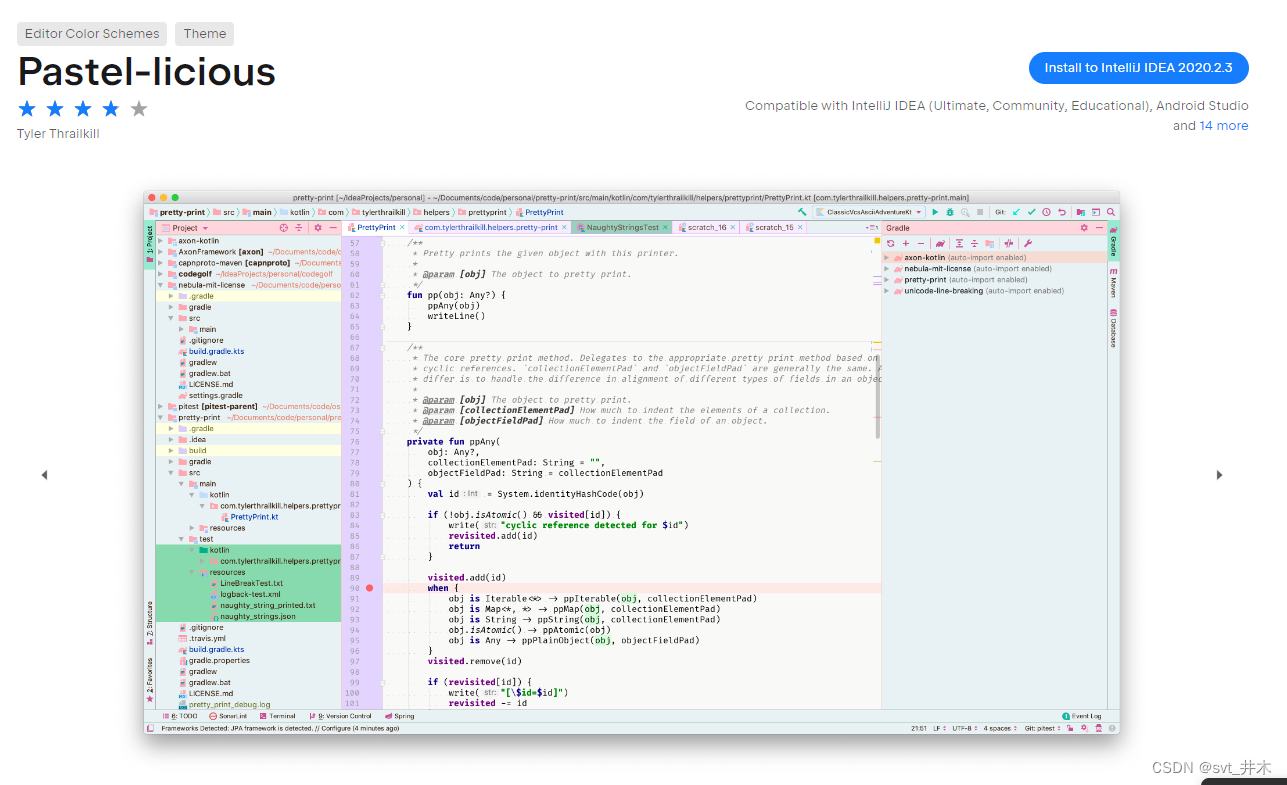Viewport: 1287px width, 785px height.
Task: Click the Debug bug icon
Action: 950,212
